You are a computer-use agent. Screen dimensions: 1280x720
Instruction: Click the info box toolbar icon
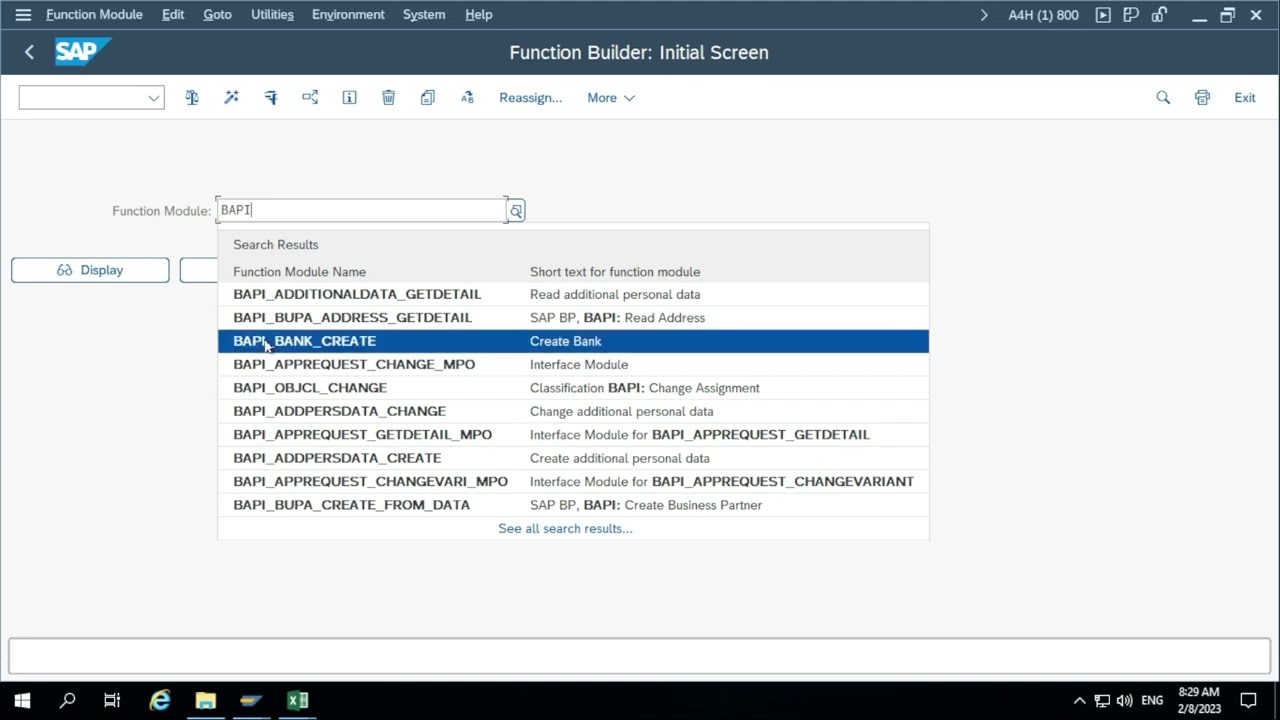349,97
